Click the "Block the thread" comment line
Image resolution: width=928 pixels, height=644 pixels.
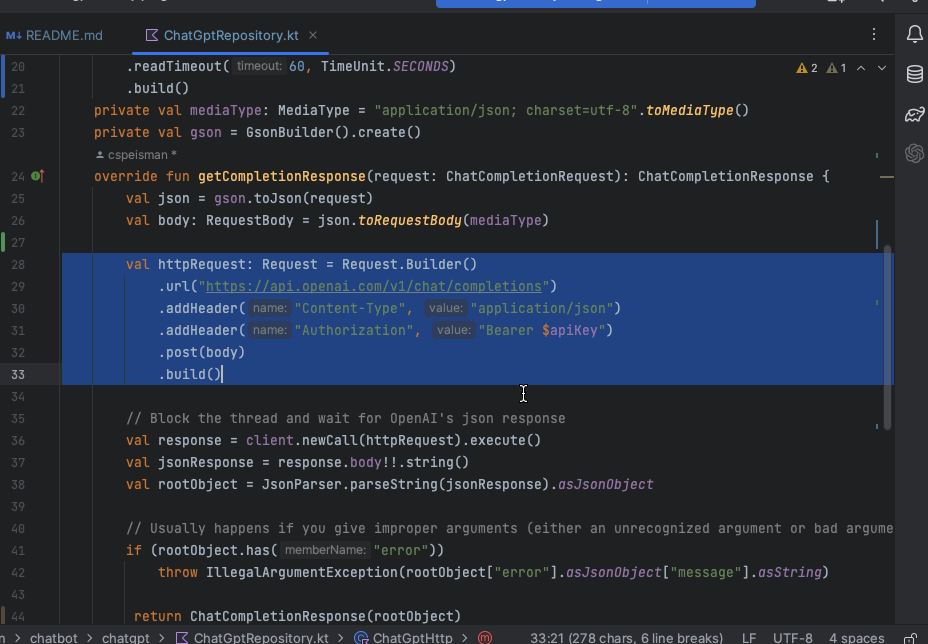pyautogui.click(x=346, y=418)
